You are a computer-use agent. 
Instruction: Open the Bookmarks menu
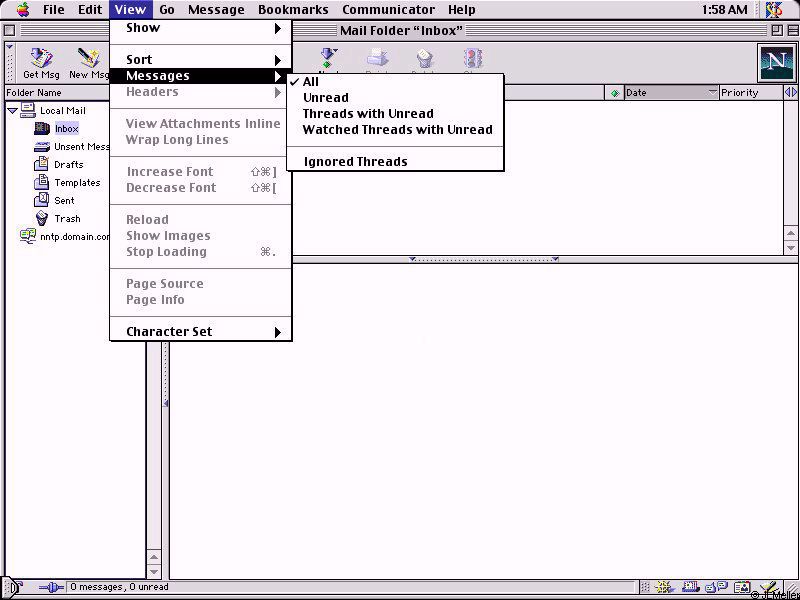click(293, 10)
